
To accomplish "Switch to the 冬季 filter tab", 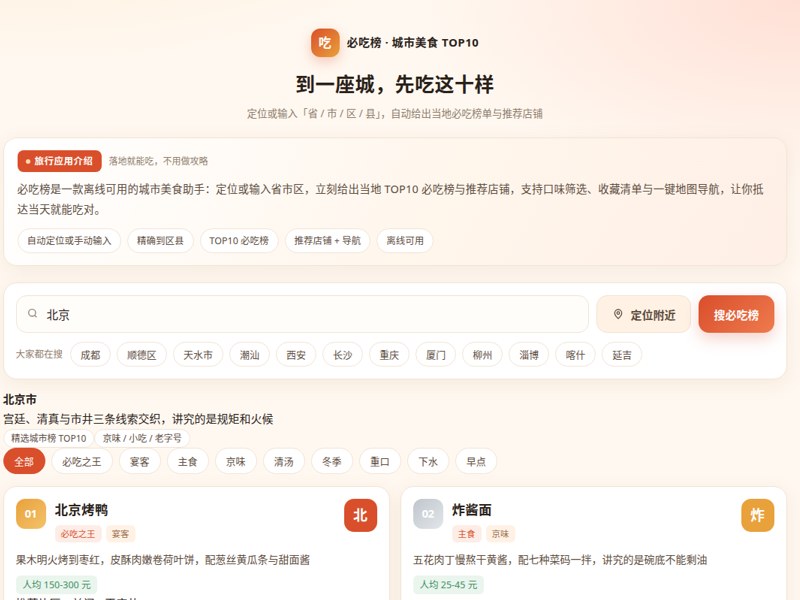I will click(x=332, y=462).
